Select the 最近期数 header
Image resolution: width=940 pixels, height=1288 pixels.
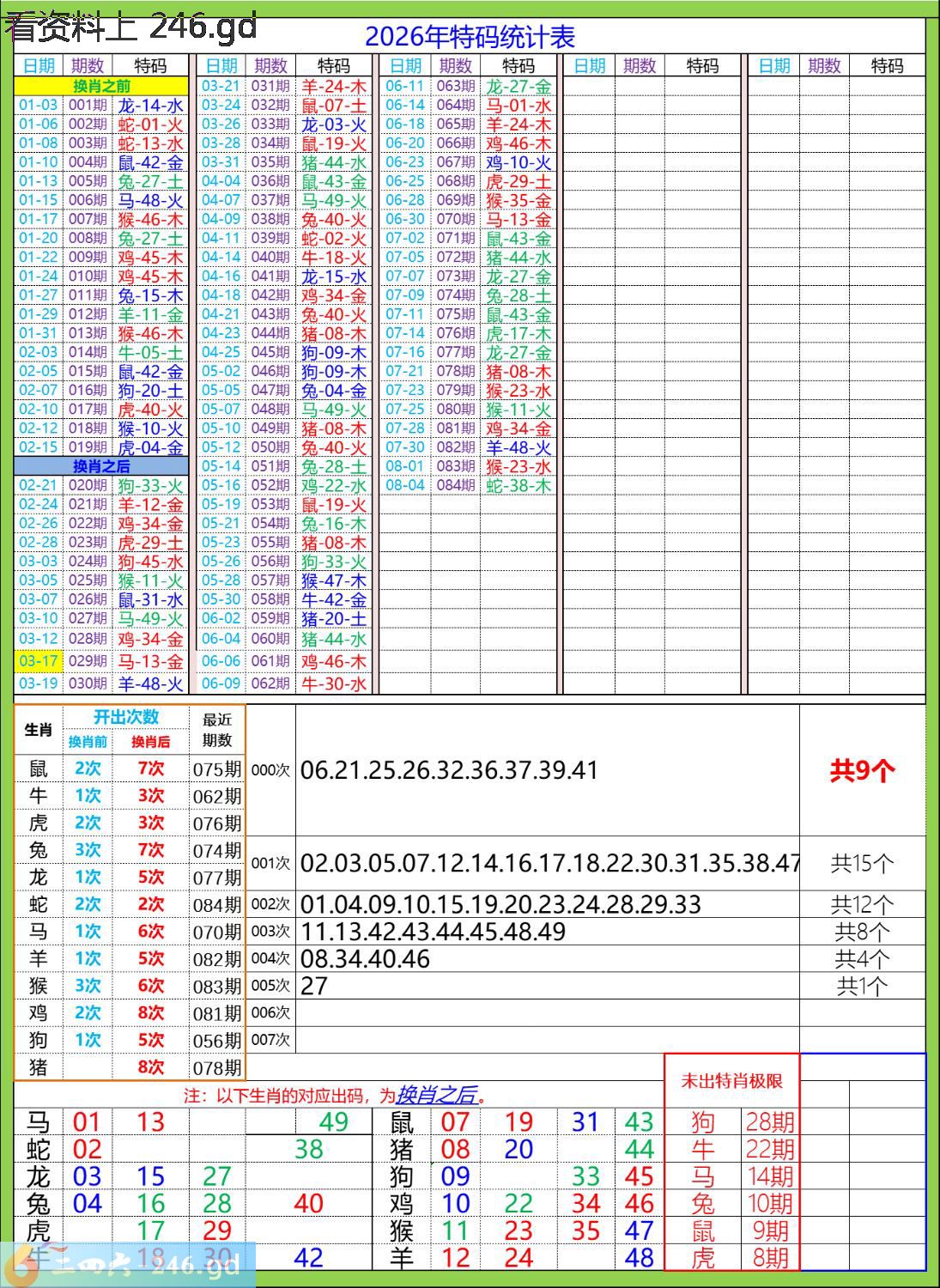click(217, 730)
